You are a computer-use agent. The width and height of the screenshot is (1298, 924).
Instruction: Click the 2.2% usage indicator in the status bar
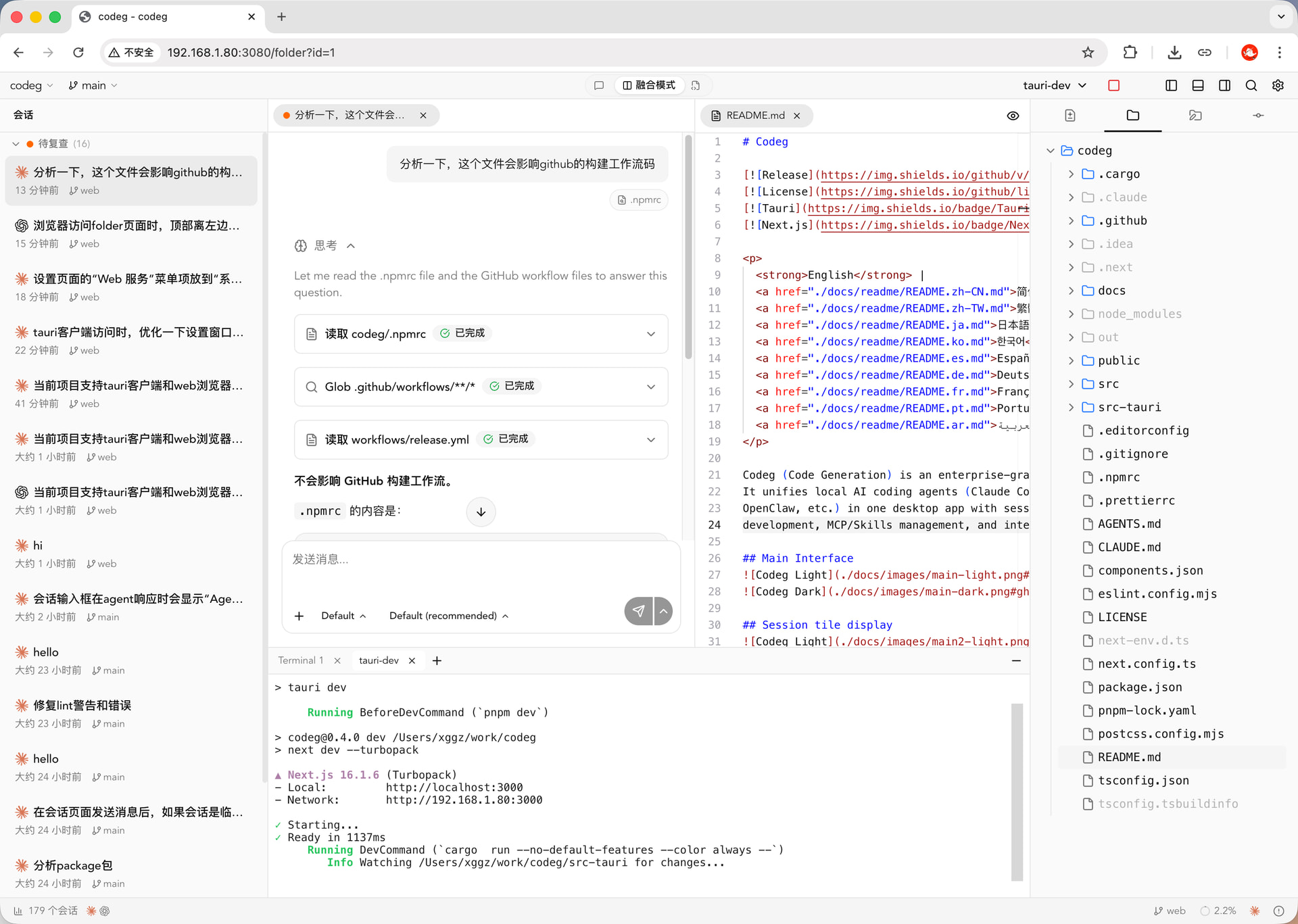1218,910
